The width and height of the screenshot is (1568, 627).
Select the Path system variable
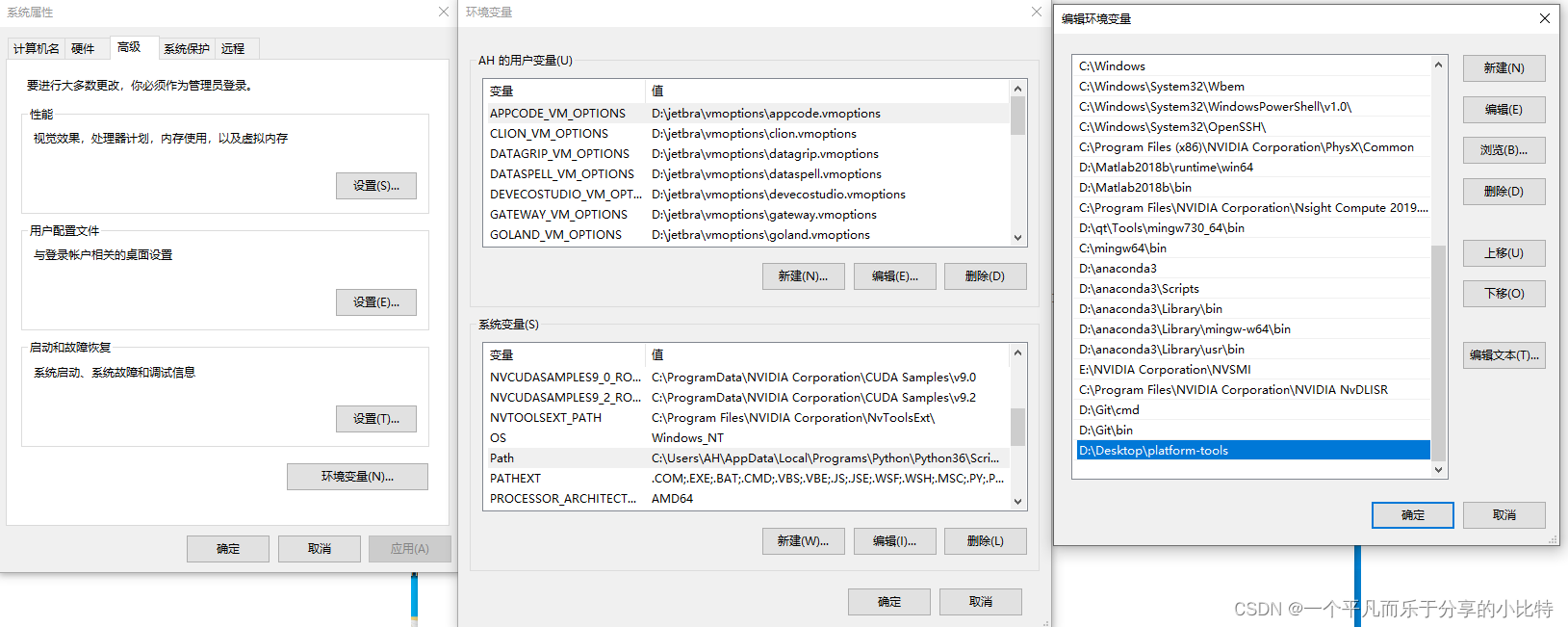747,457
